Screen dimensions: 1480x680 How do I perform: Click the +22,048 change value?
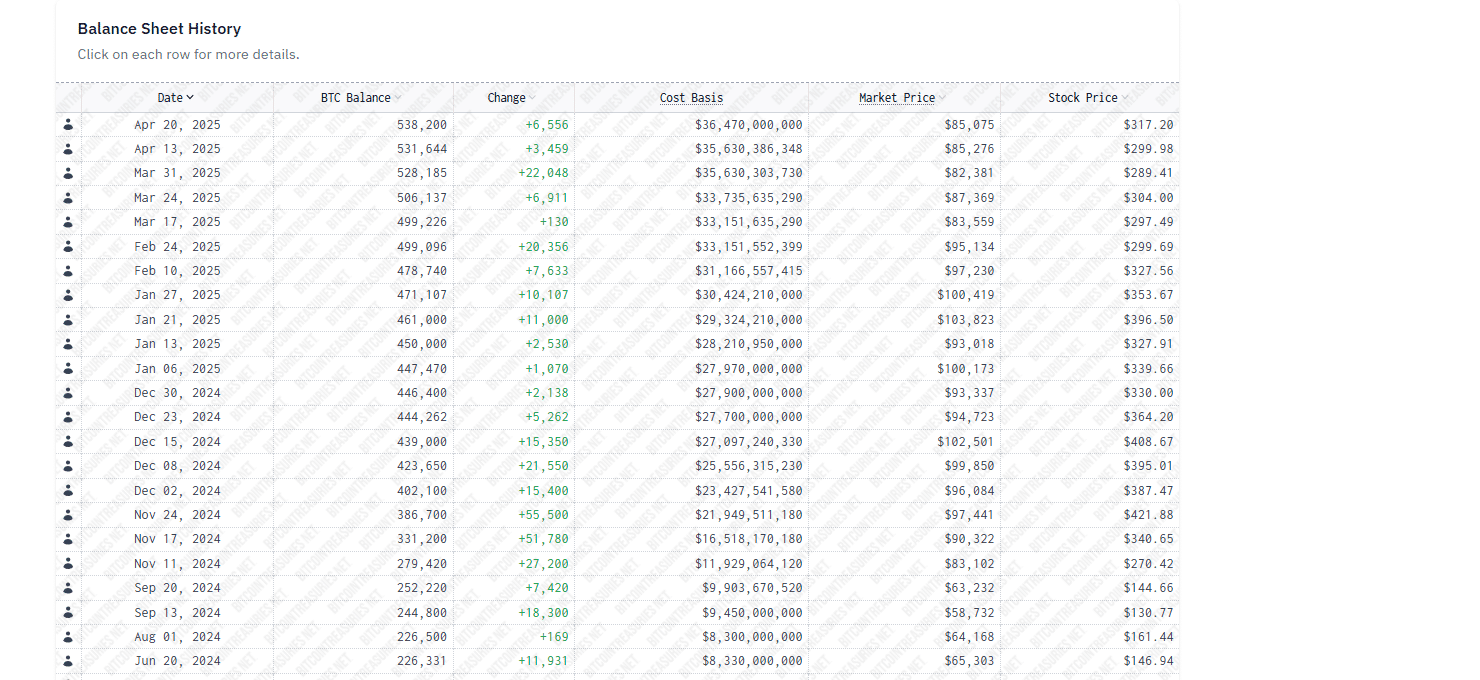coord(543,173)
